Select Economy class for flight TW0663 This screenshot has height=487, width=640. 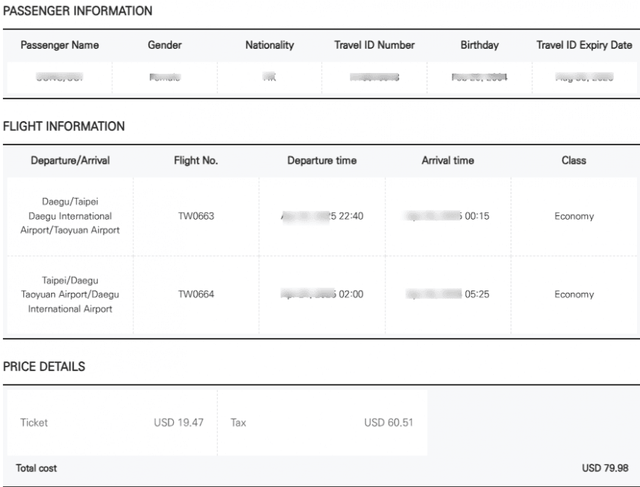574,216
